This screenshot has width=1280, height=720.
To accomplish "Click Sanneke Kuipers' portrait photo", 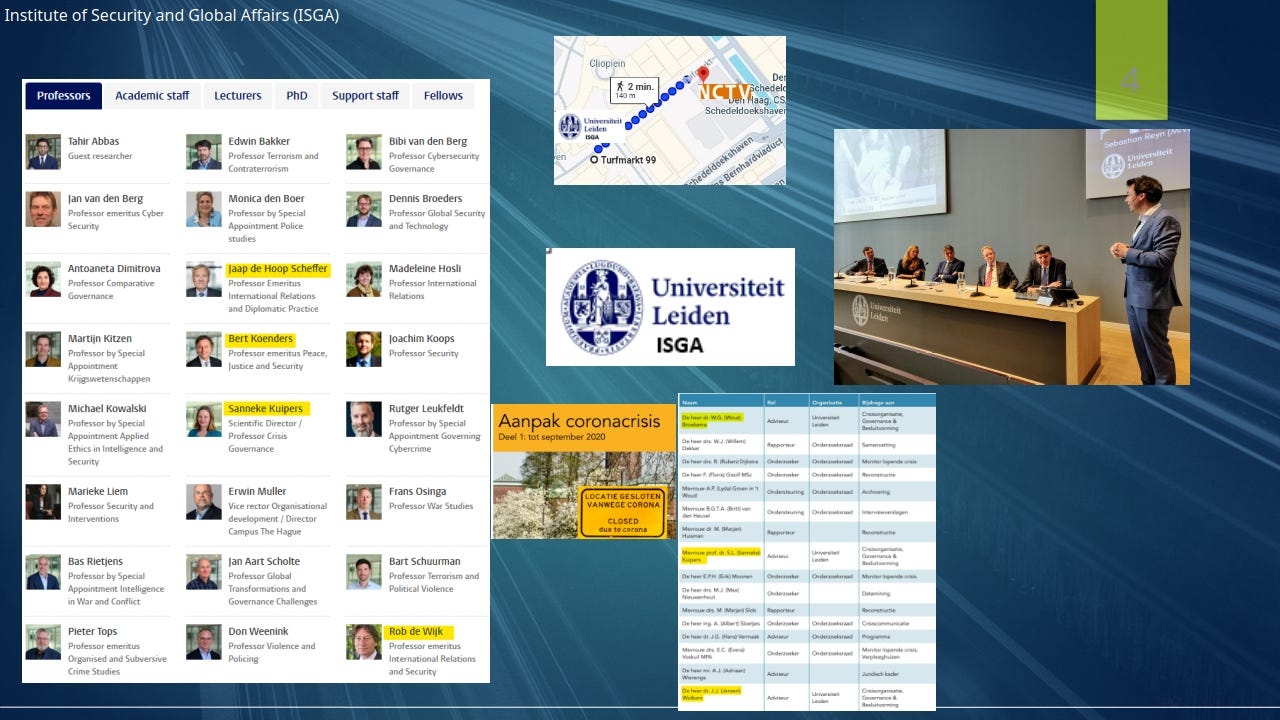I will [204, 419].
